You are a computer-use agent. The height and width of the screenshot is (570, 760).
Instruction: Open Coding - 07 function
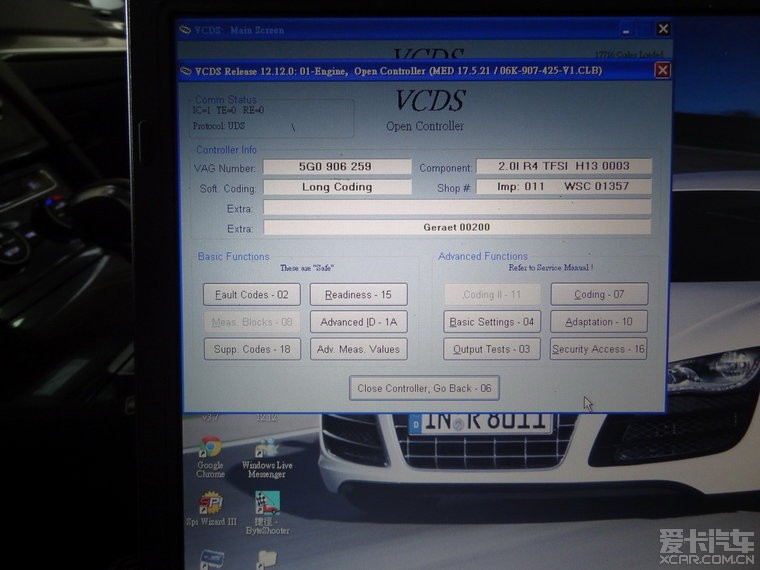click(x=599, y=294)
